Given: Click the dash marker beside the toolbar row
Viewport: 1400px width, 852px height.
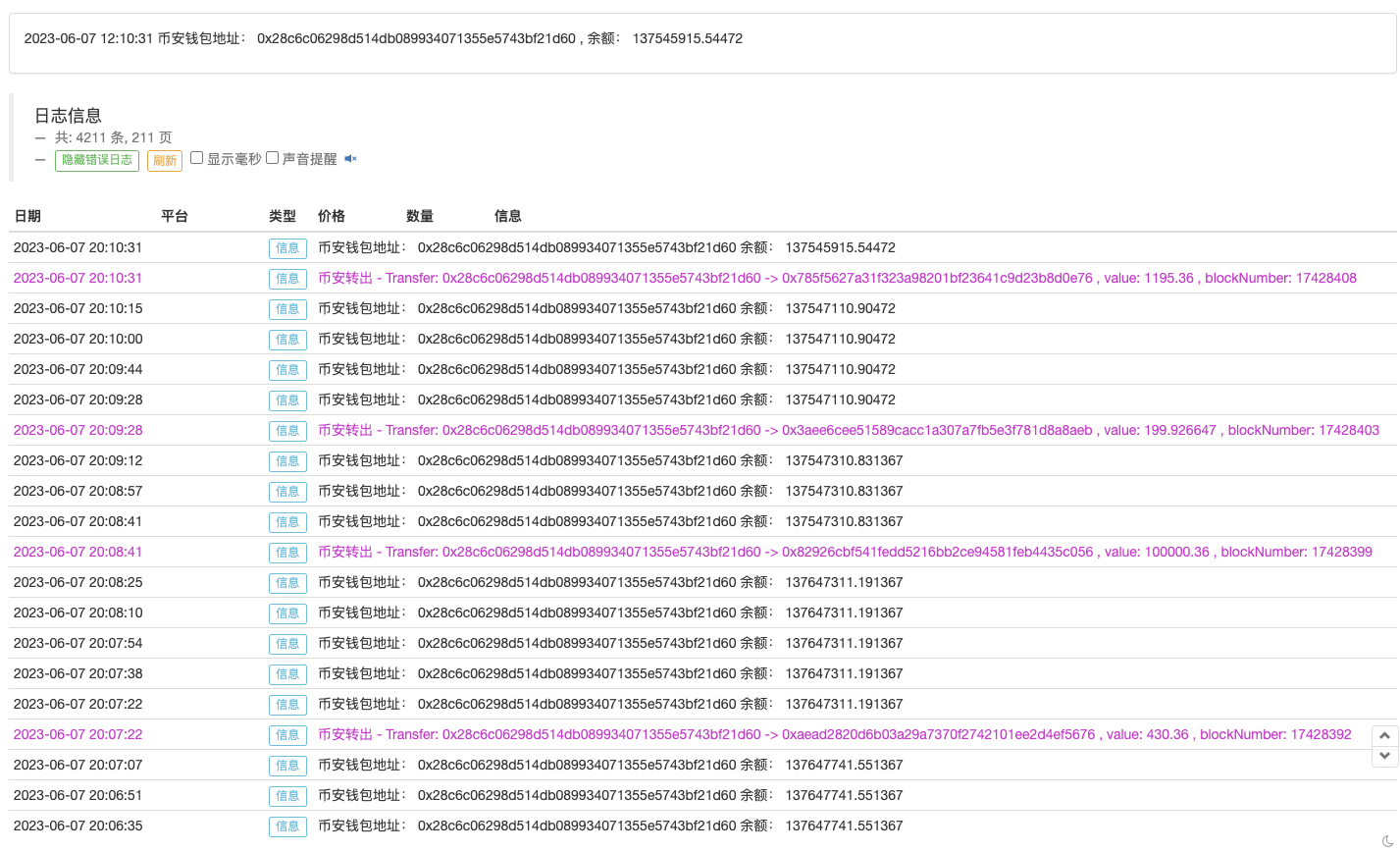Looking at the screenshot, I should tap(40, 158).
